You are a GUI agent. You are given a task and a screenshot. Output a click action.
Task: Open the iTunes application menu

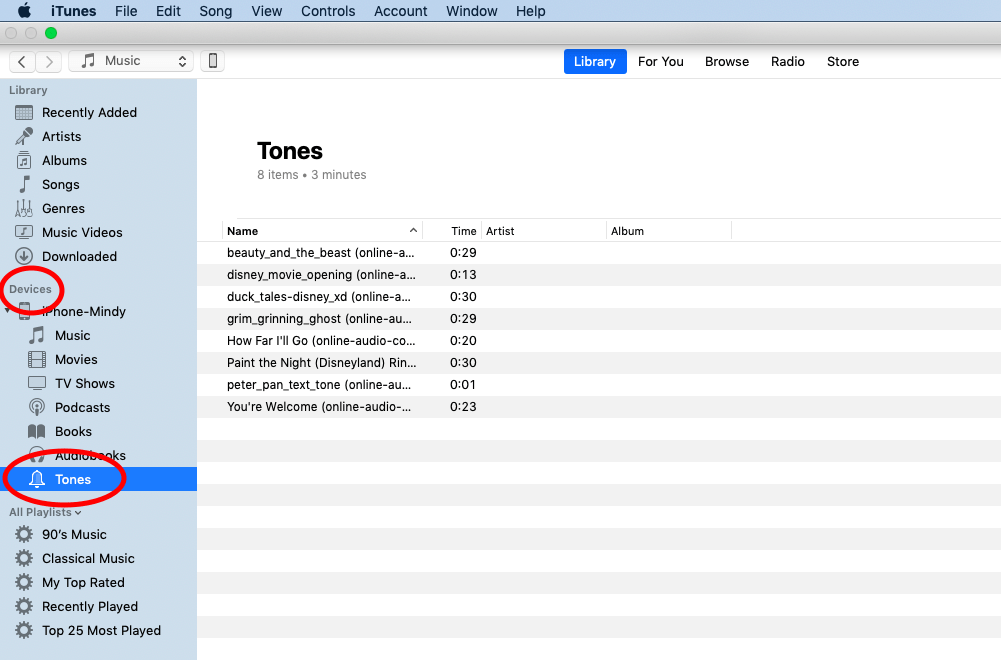pyautogui.click(x=73, y=11)
